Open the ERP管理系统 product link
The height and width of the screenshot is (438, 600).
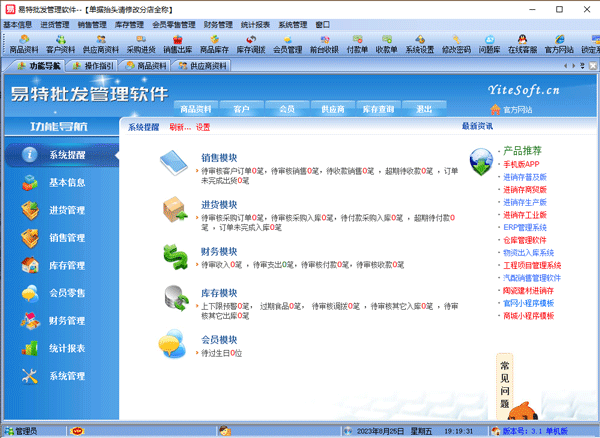(x=525, y=228)
